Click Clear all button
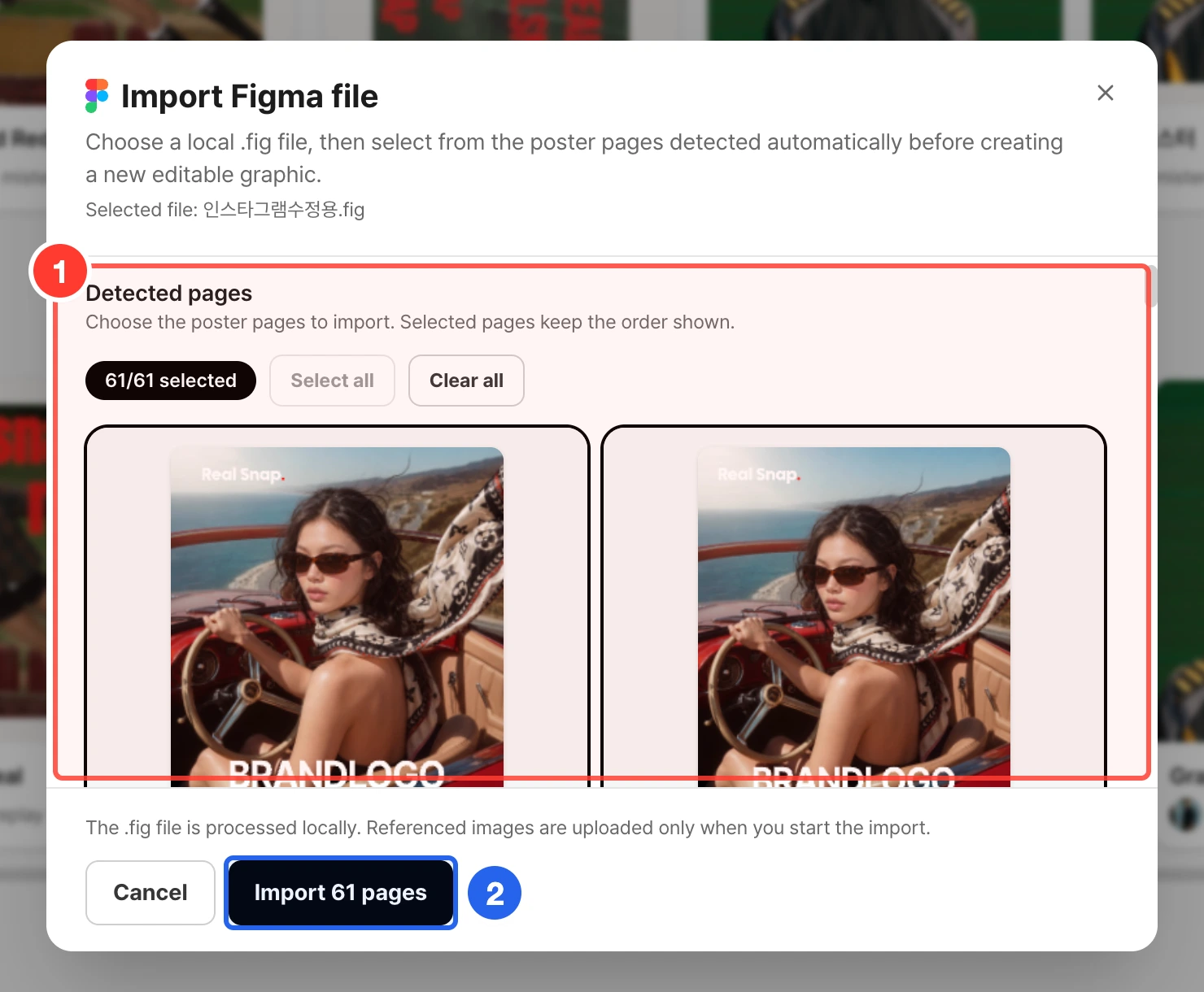 [466, 381]
